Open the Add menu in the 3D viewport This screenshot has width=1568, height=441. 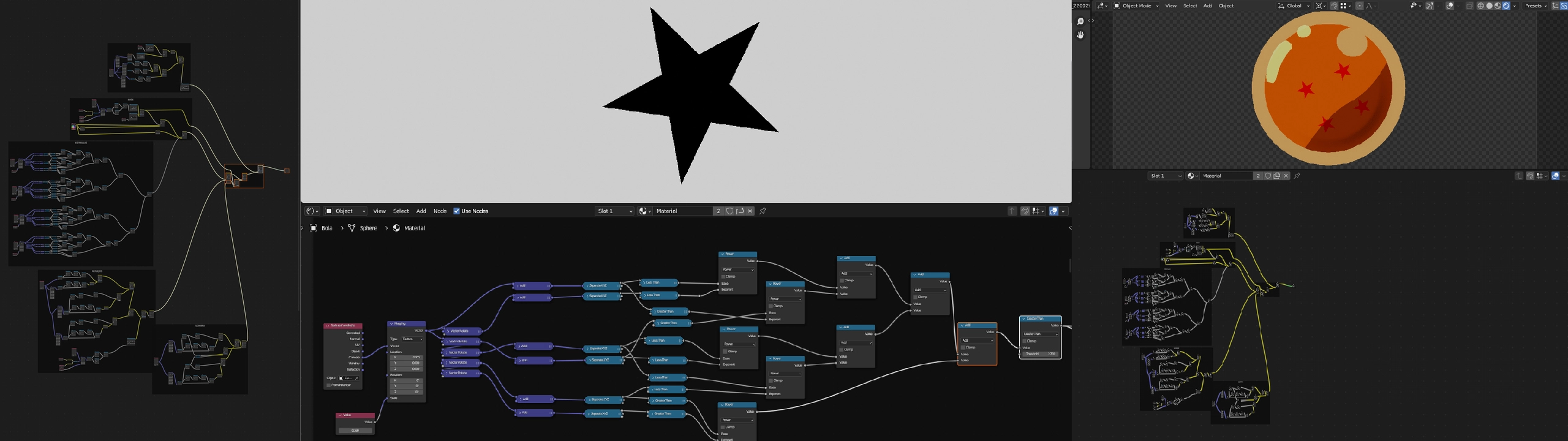pyautogui.click(x=1208, y=6)
